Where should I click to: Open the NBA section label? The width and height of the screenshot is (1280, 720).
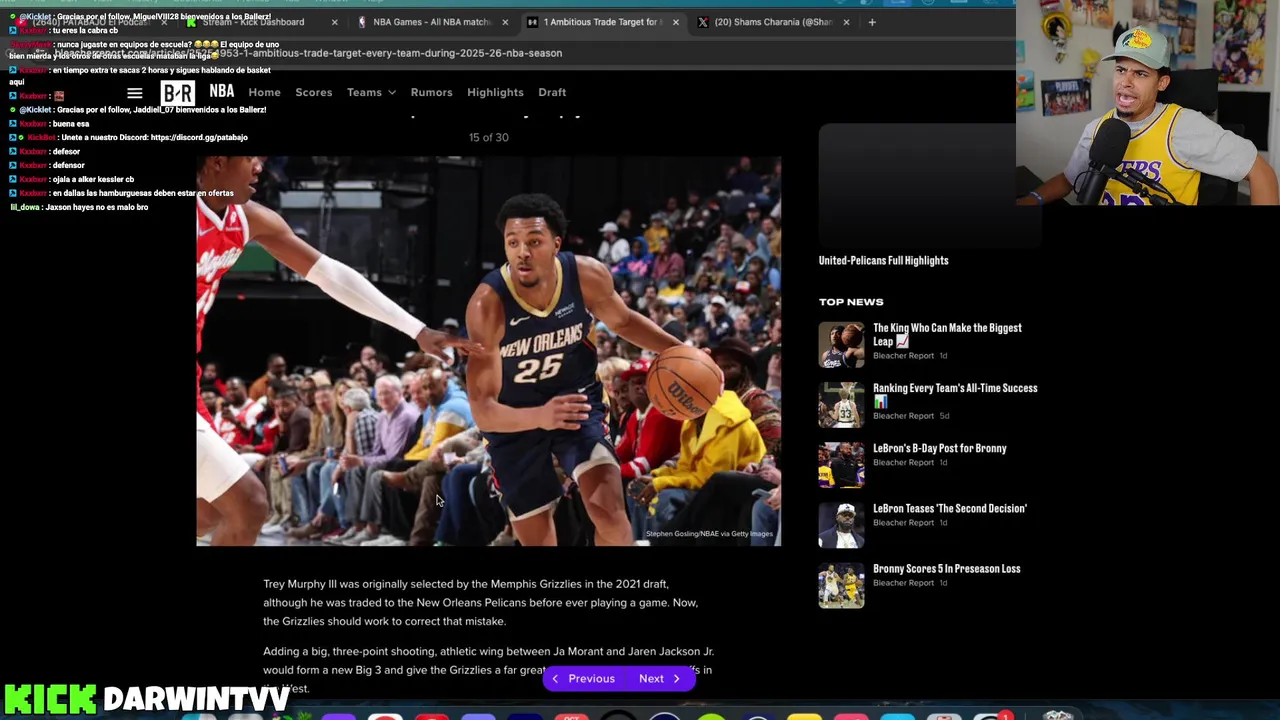click(x=222, y=91)
